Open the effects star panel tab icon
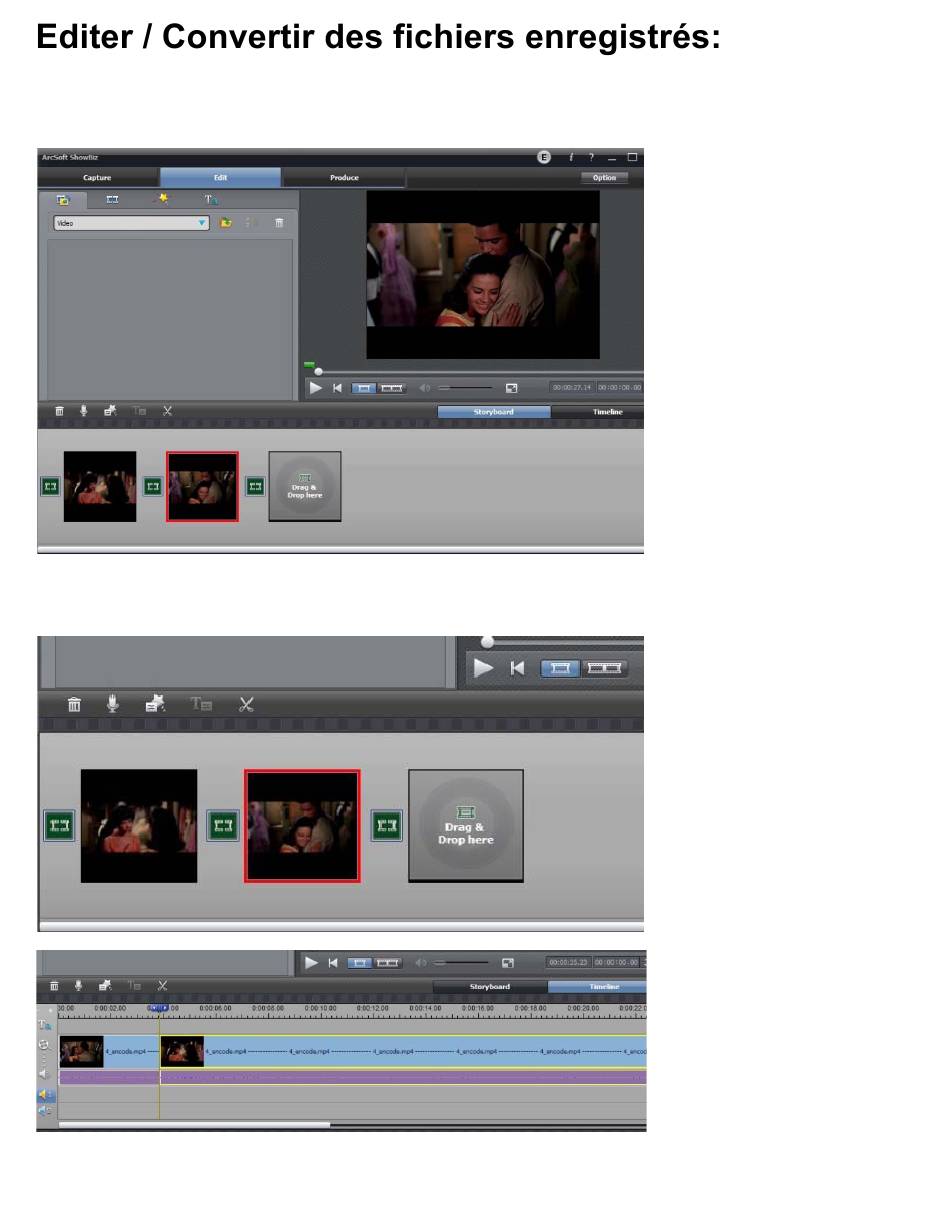This screenshot has width=950, height=1223. [x=161, y=200]
